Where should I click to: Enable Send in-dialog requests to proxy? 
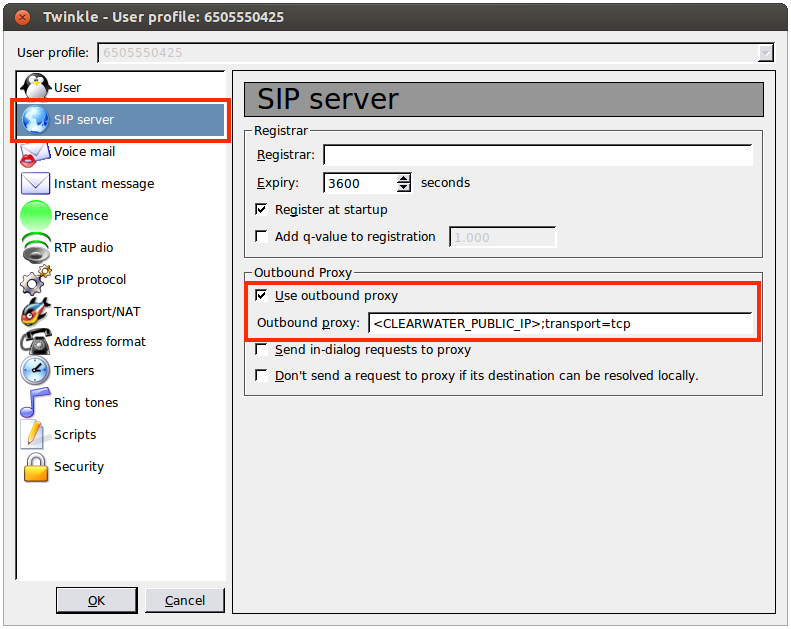pyautogui.click(x=262, y=350)
